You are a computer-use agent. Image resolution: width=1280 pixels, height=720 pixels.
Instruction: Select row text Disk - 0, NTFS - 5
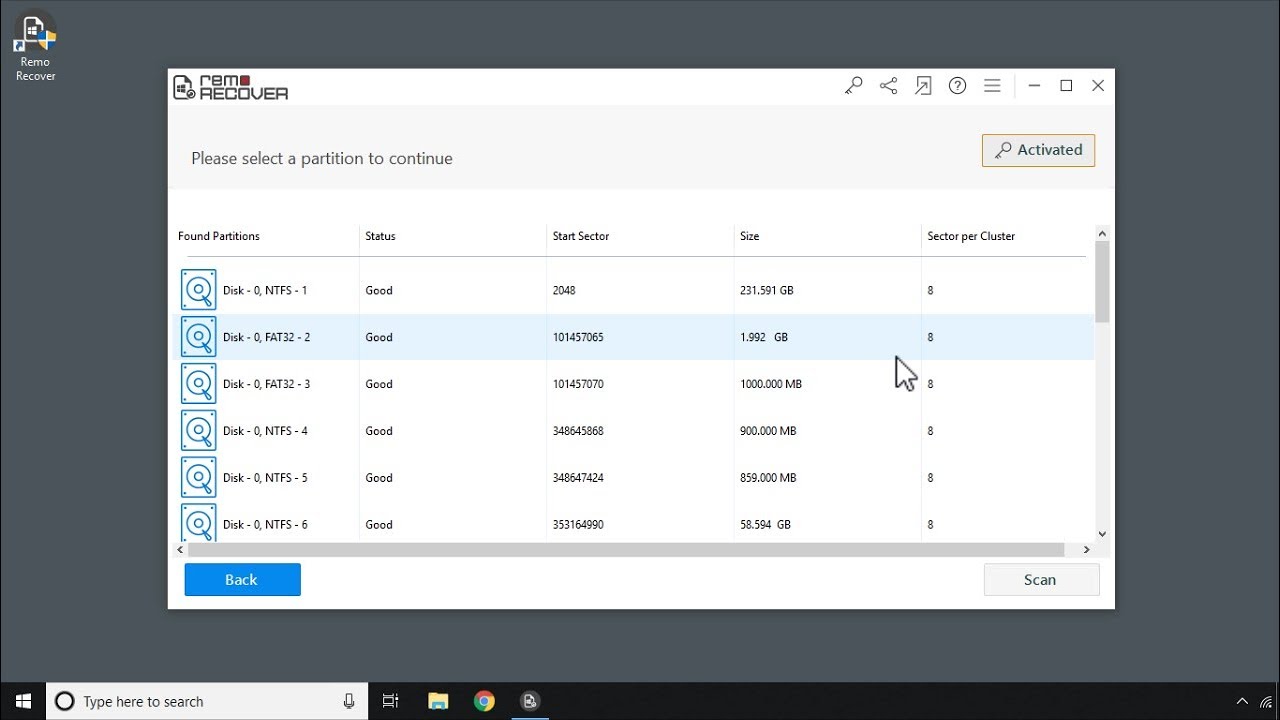(x=265, y=478)
